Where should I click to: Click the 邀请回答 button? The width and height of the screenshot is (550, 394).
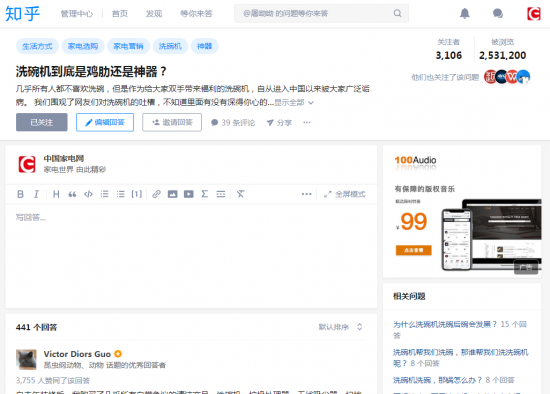172,122
